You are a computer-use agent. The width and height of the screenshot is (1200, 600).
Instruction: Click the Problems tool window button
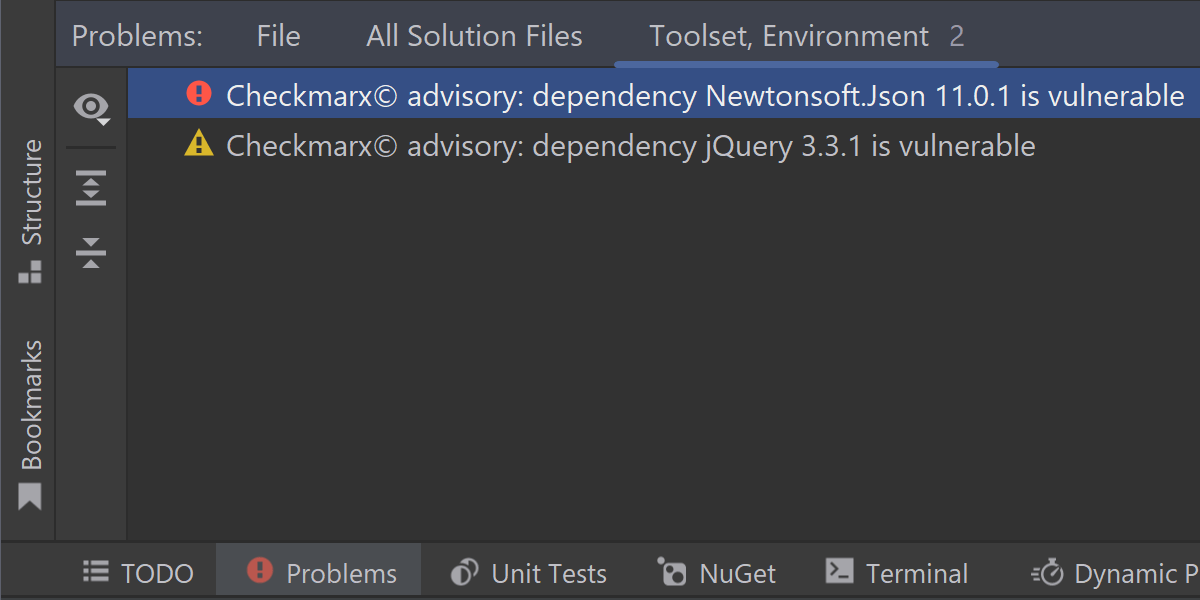(x=320, y=573)
